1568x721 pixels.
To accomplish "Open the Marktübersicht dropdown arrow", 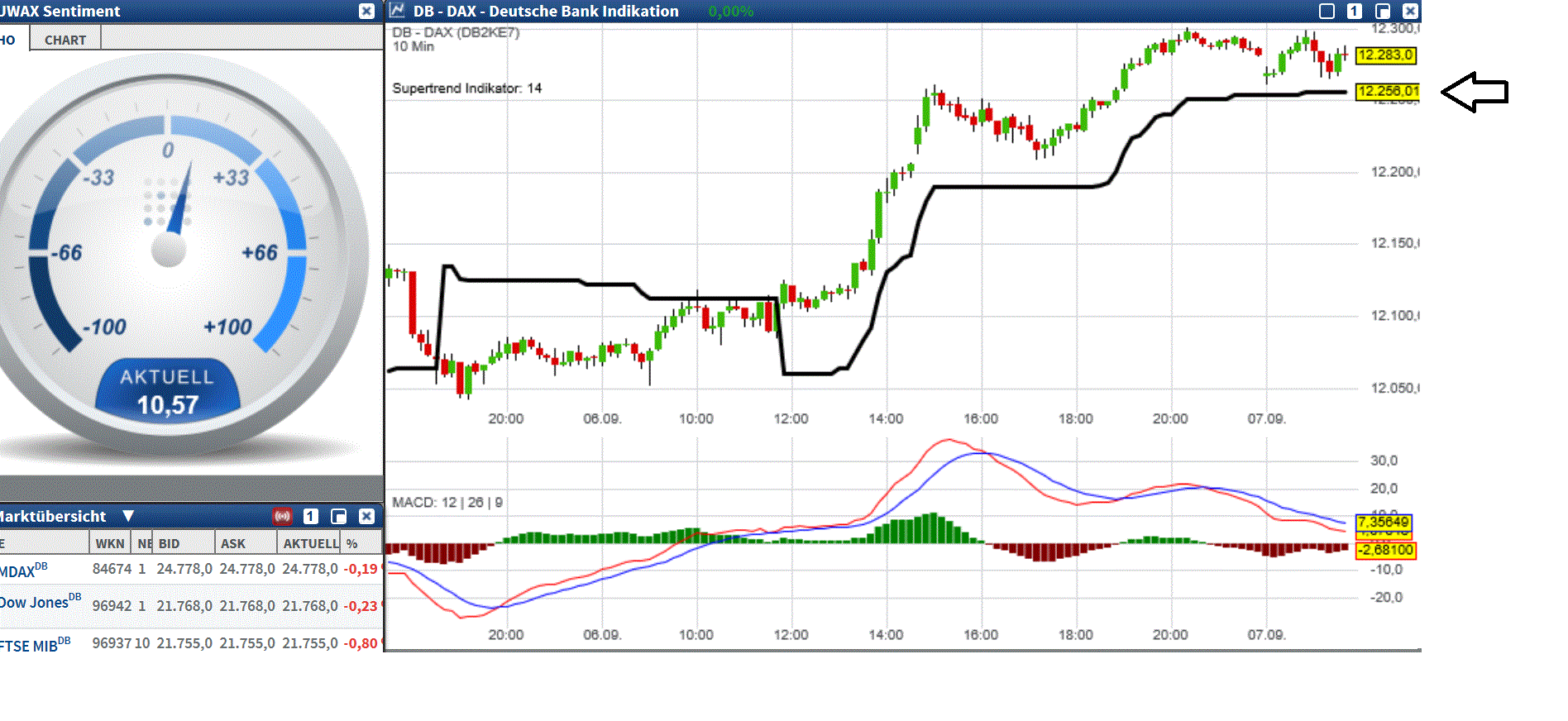I will point(128,516).
